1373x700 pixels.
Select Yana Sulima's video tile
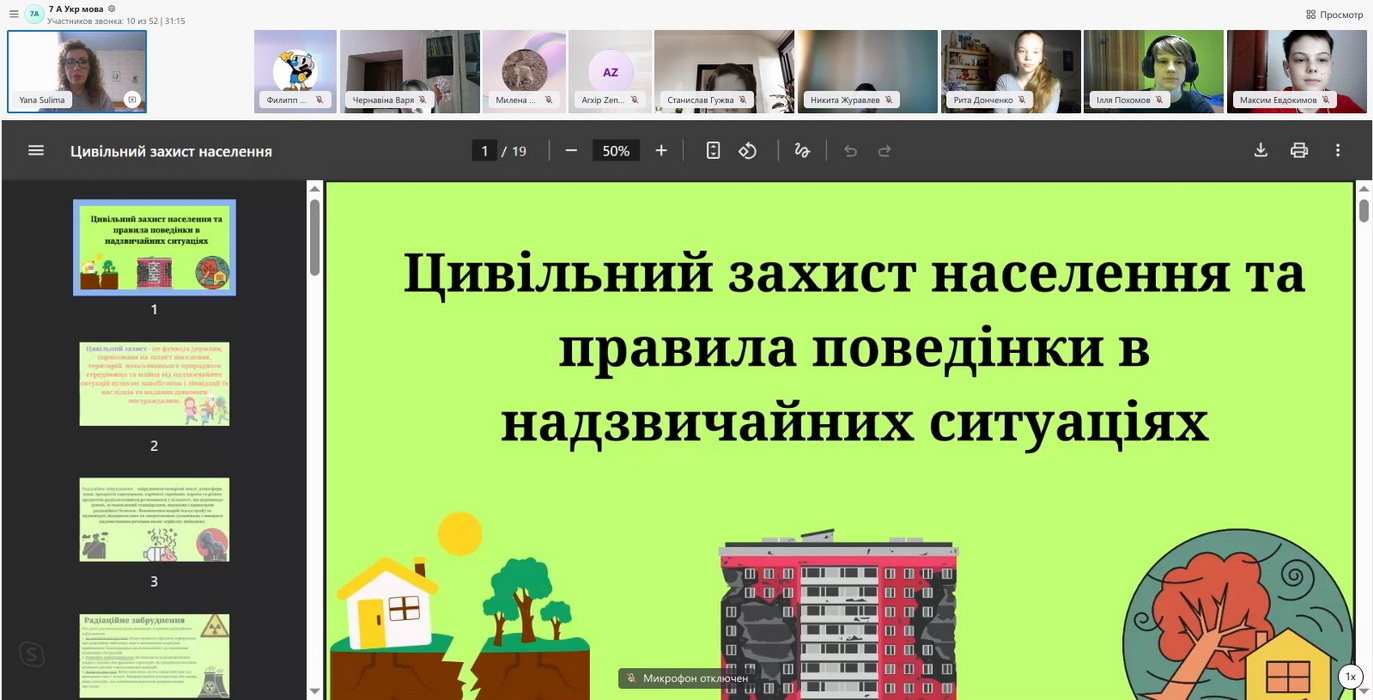click(x=77, y=71)
